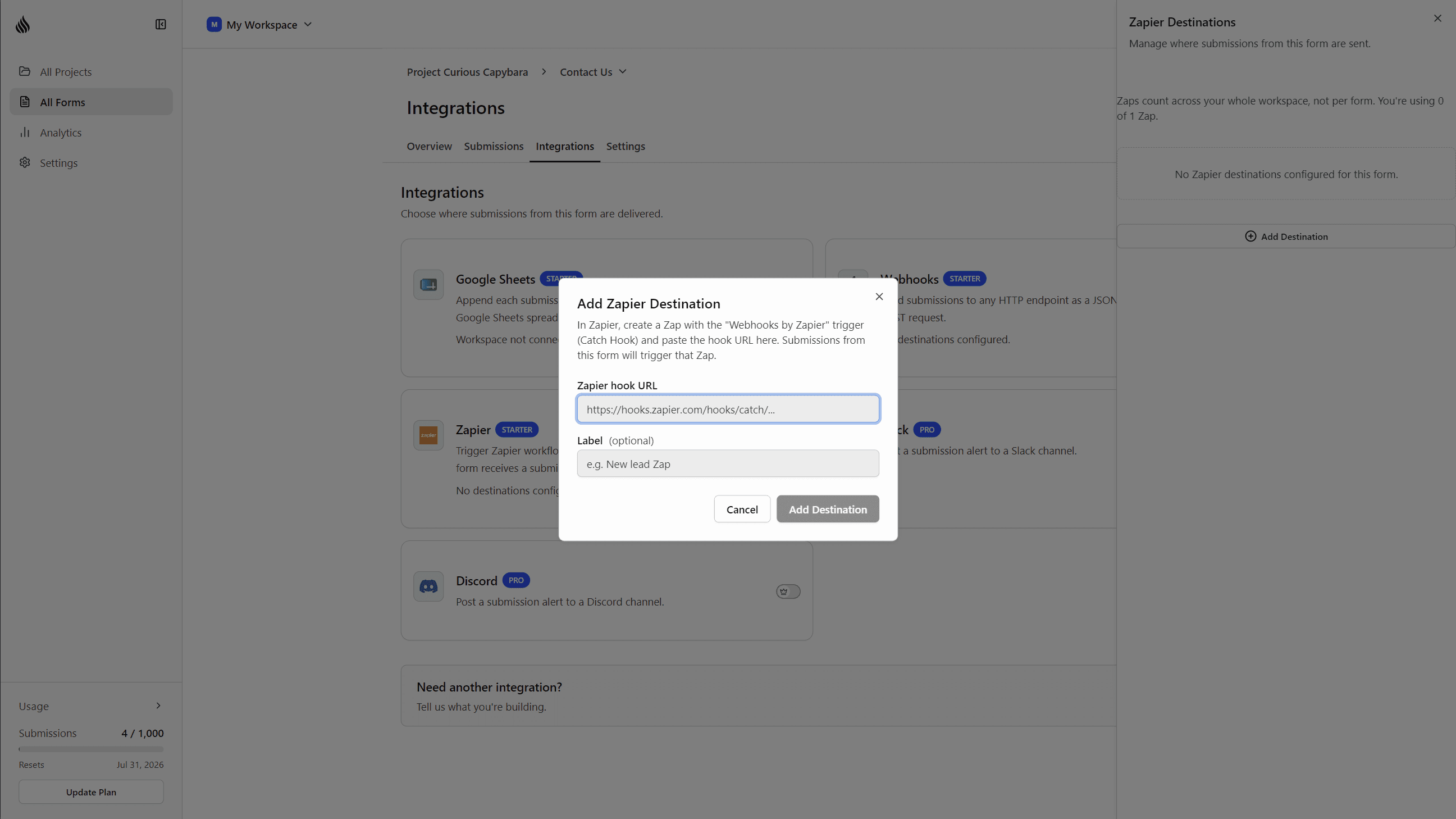The image size is (1456, 819).
Task: Select the Integrations tab
Action: coord(565,146)
